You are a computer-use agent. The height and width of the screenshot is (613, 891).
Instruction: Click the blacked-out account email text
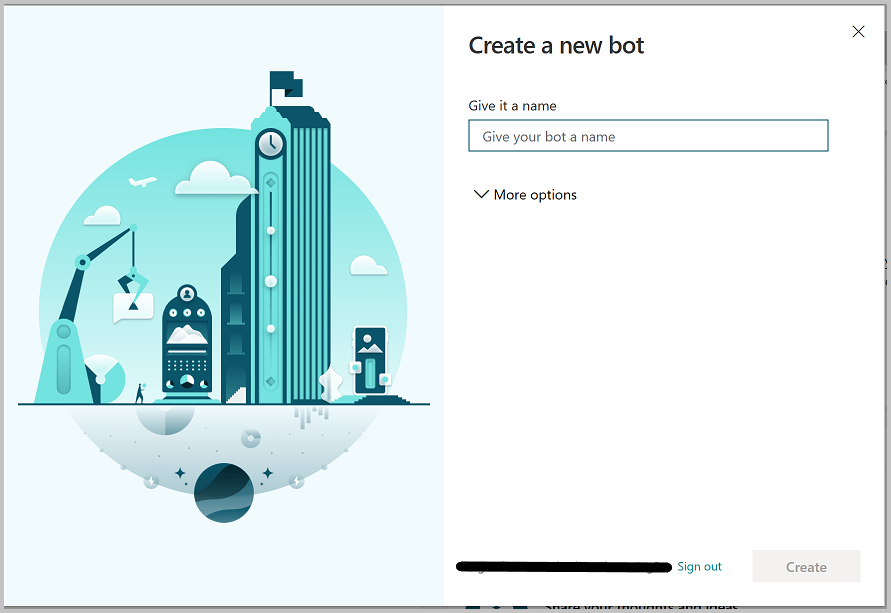click(563, 567)
